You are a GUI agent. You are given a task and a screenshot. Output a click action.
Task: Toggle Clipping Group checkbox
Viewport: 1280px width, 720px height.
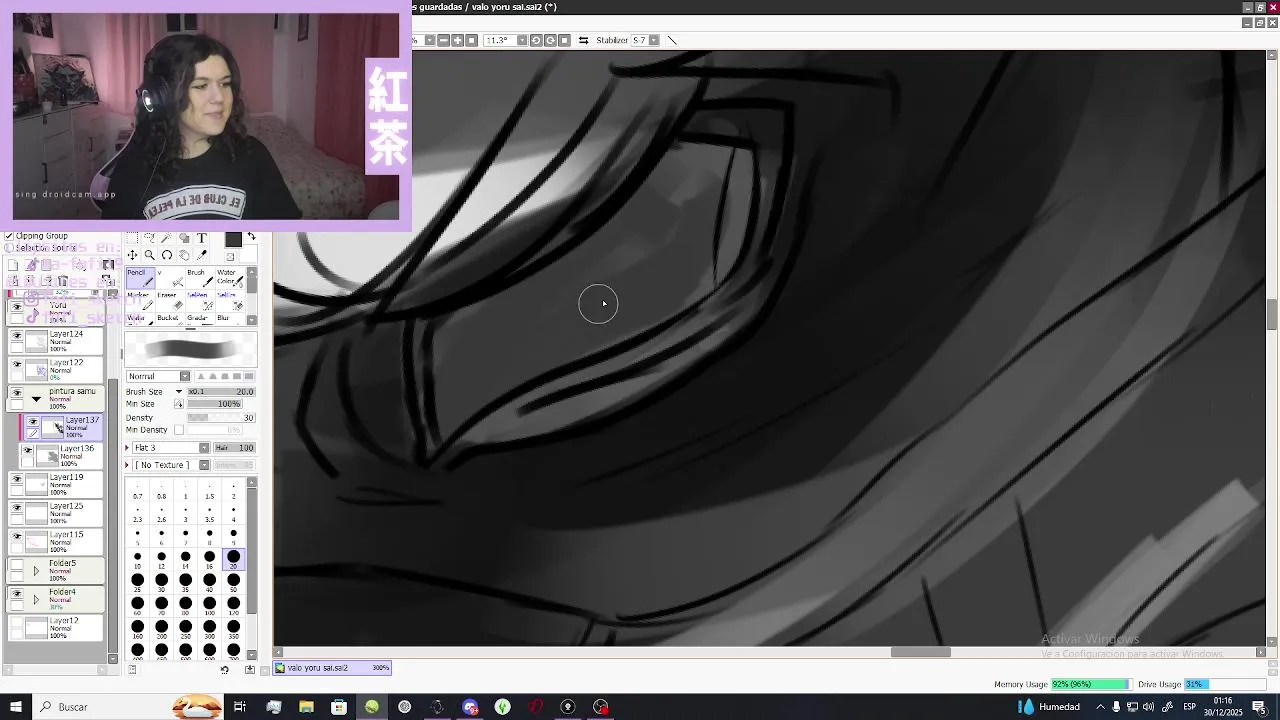tap(9, 236)
